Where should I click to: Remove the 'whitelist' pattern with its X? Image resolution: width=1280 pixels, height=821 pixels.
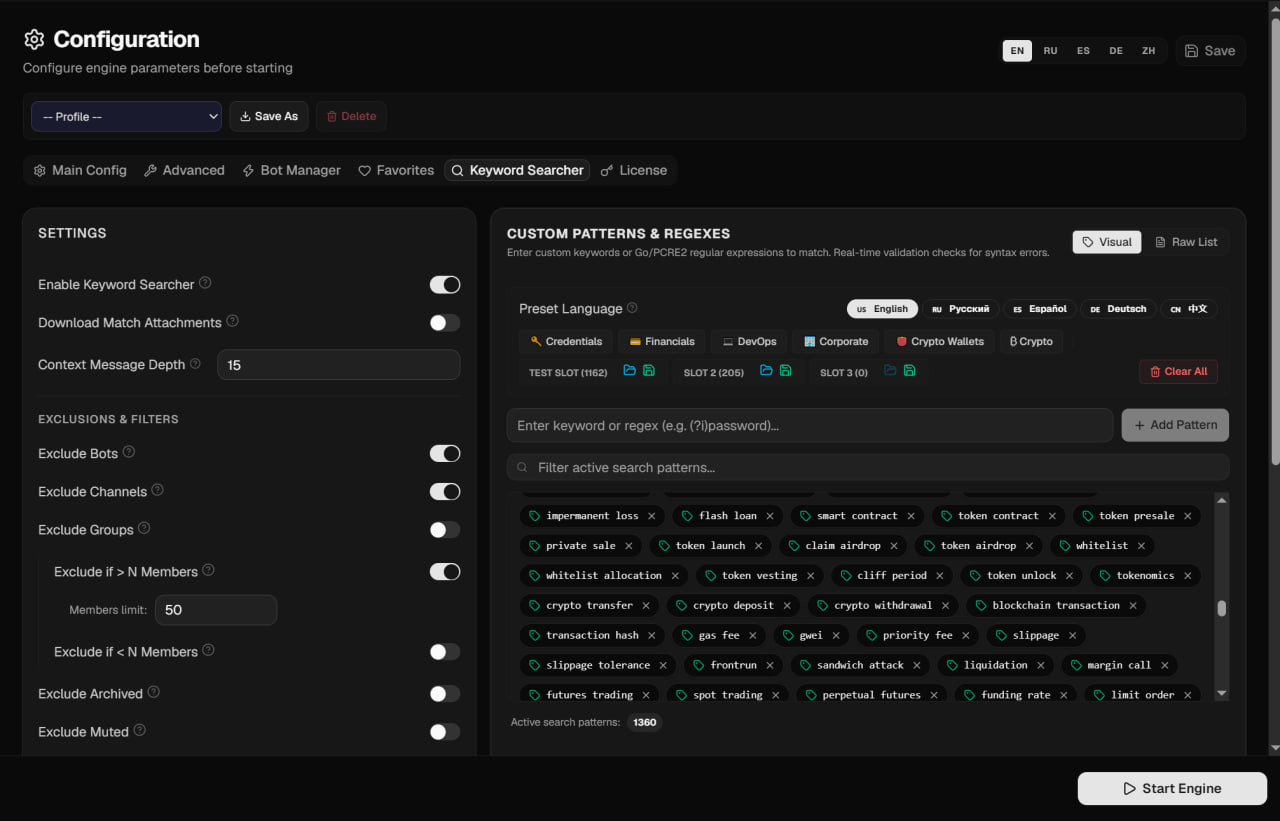[x=1141, y=546]
